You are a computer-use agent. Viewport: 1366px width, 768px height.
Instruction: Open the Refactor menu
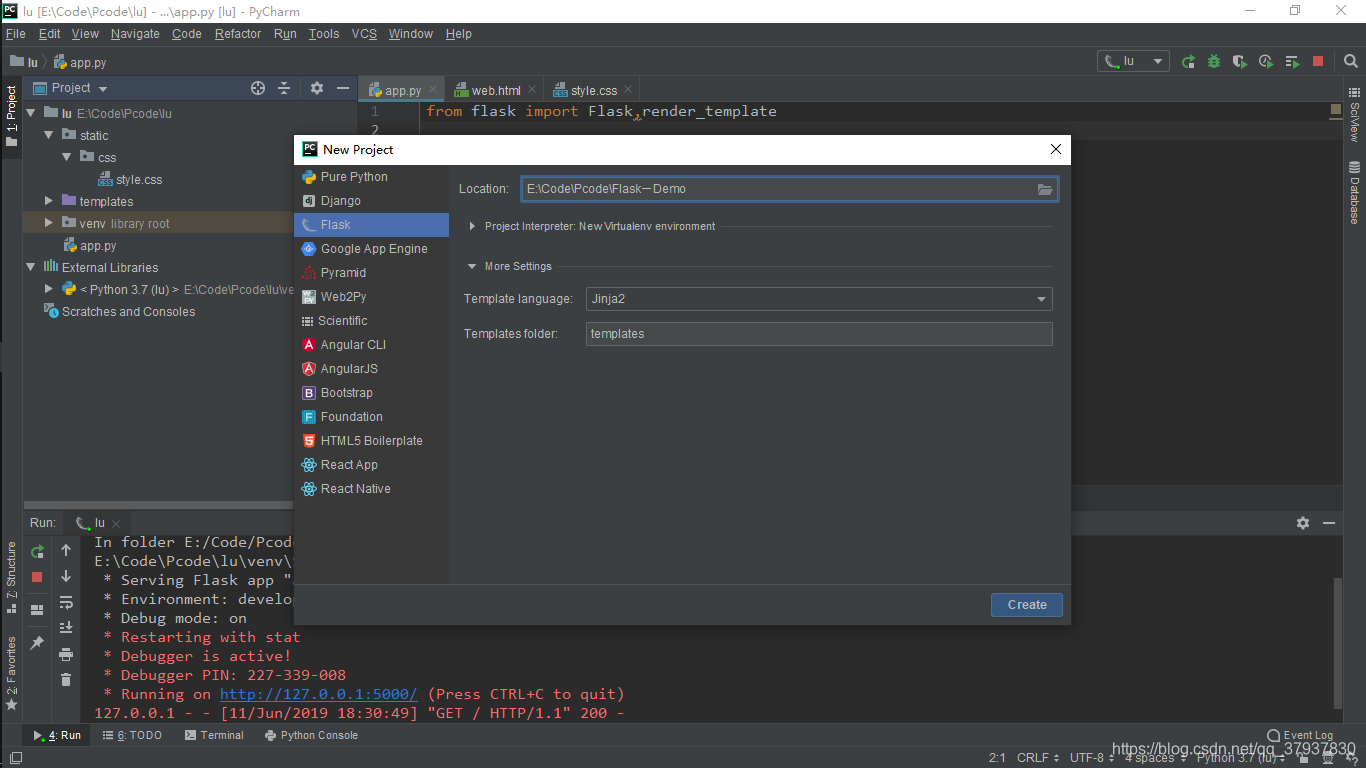click(238, 34)
